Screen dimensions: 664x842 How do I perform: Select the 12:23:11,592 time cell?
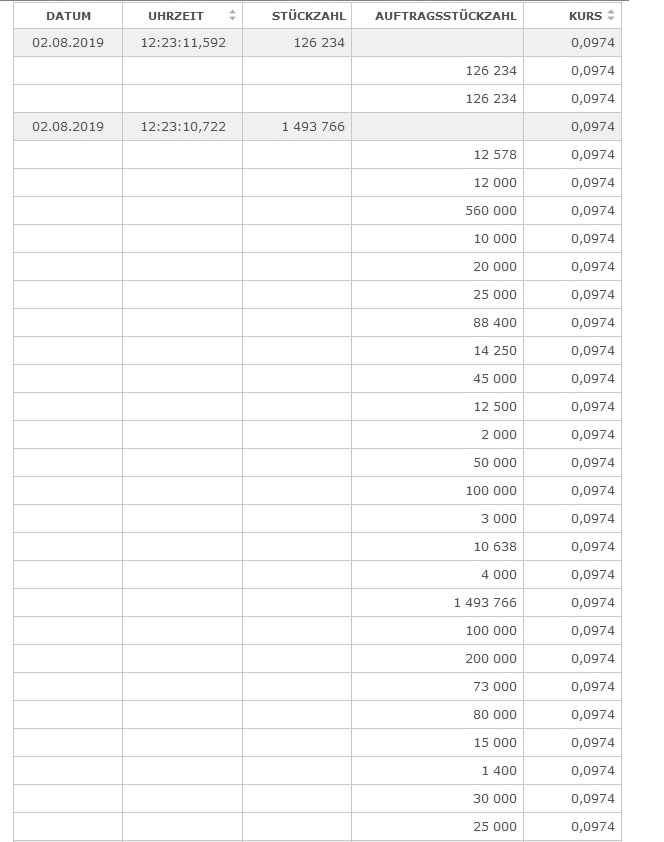click(x=183, y=43)
